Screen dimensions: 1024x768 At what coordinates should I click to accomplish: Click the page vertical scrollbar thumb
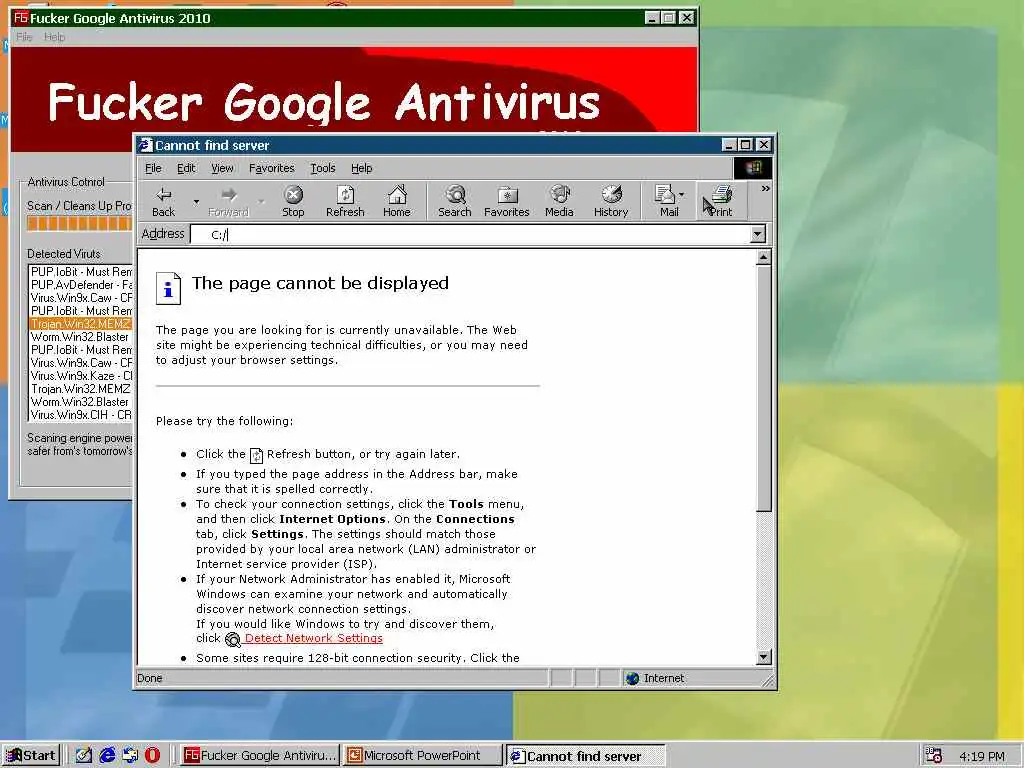coord(763,389)
